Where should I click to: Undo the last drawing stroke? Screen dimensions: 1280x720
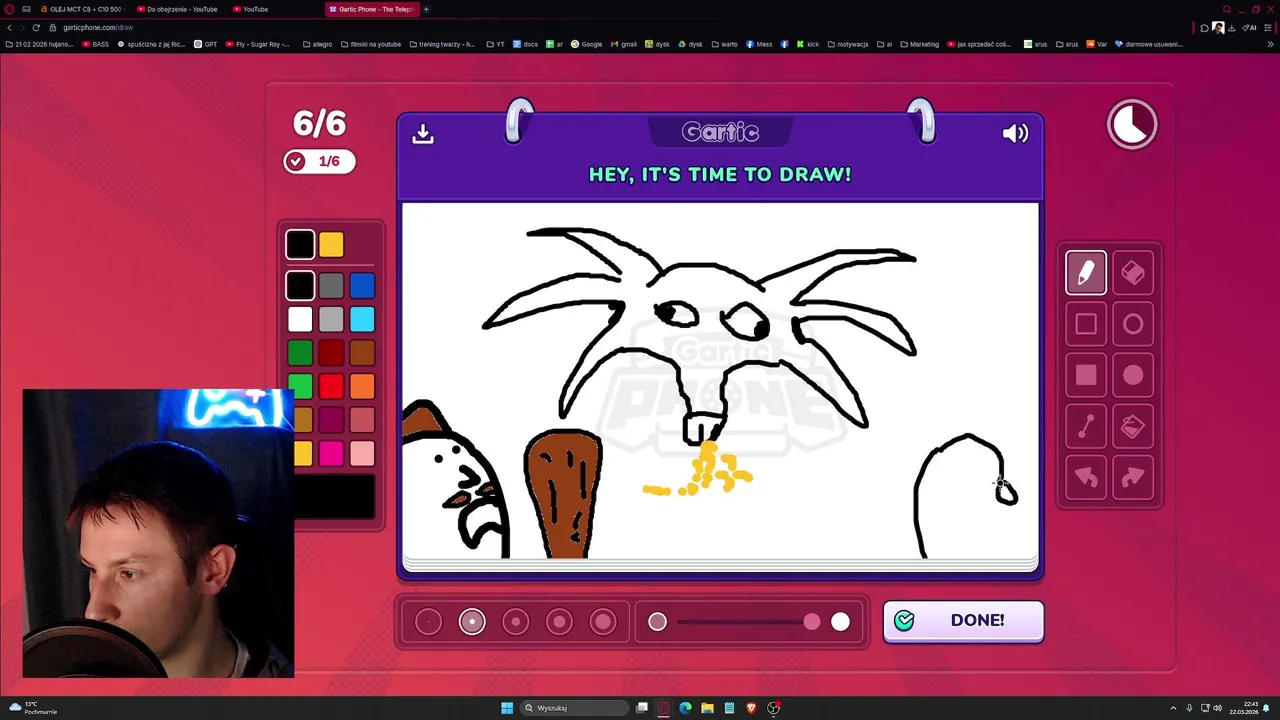click(x=1086, y=478)
